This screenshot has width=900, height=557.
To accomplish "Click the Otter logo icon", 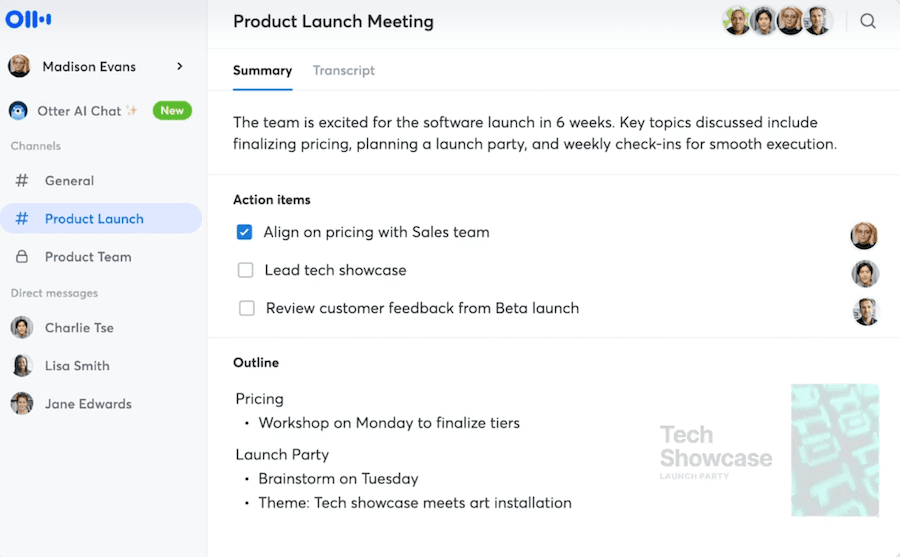I will pos(29,20).
